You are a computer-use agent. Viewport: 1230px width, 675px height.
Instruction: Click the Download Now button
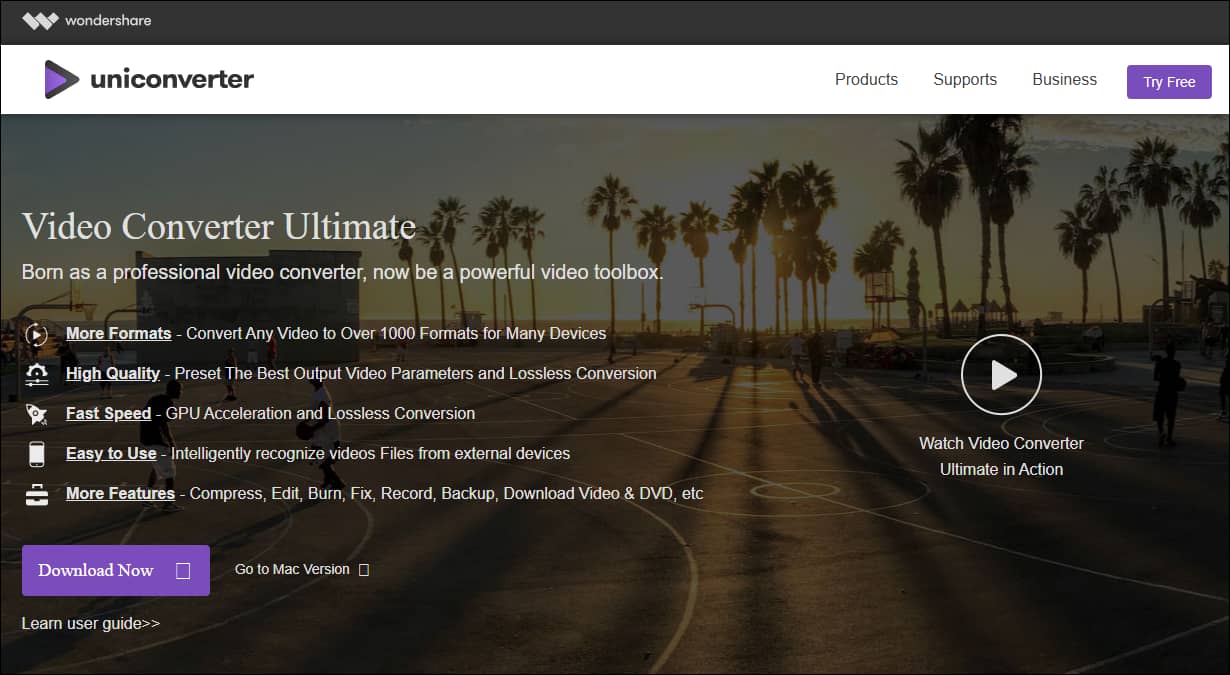click(x=95, y=570)
